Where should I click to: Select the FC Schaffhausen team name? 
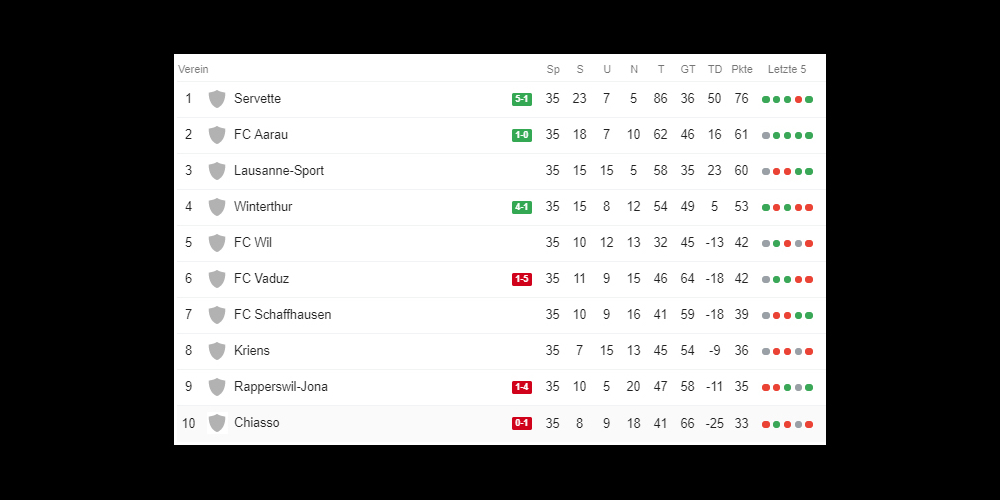283,314
